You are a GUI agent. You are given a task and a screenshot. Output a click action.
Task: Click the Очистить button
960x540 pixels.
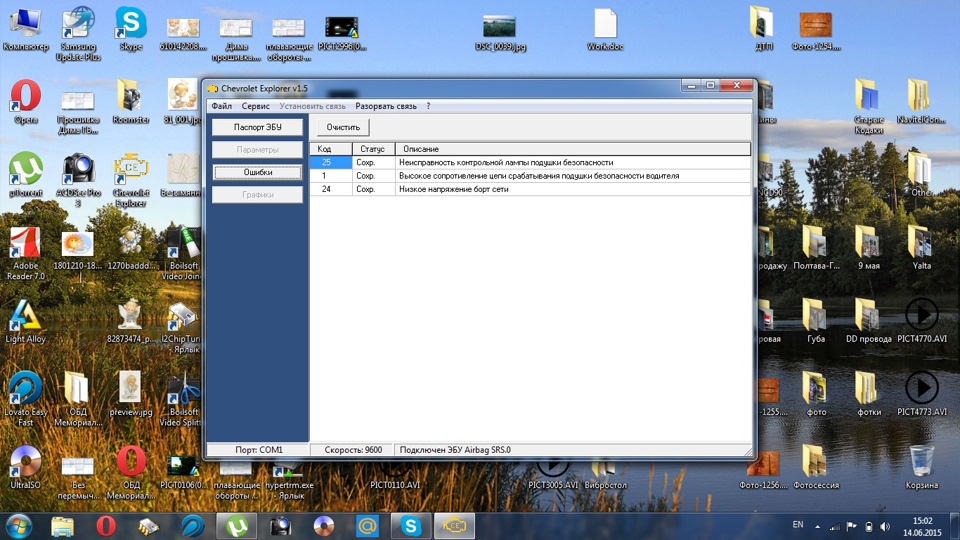click(343, 127)
